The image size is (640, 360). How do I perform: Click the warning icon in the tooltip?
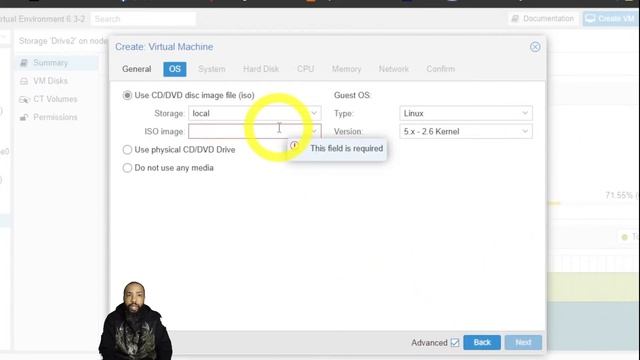pyautogui.click(x=295, y=146)
